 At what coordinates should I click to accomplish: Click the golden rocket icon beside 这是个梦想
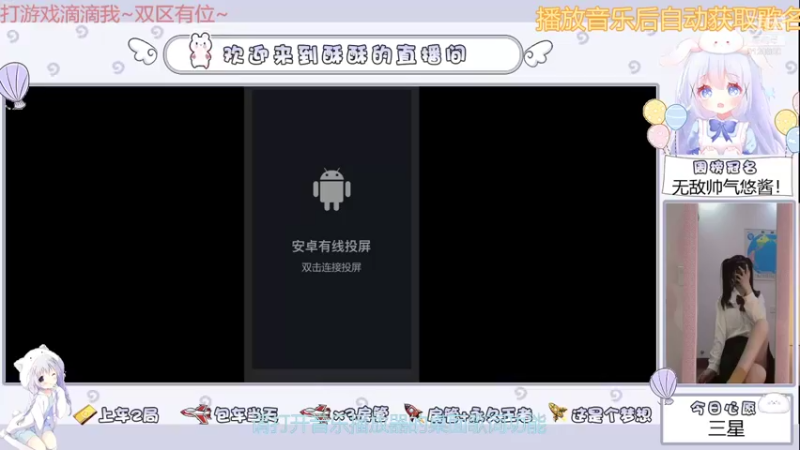[558, 412]
